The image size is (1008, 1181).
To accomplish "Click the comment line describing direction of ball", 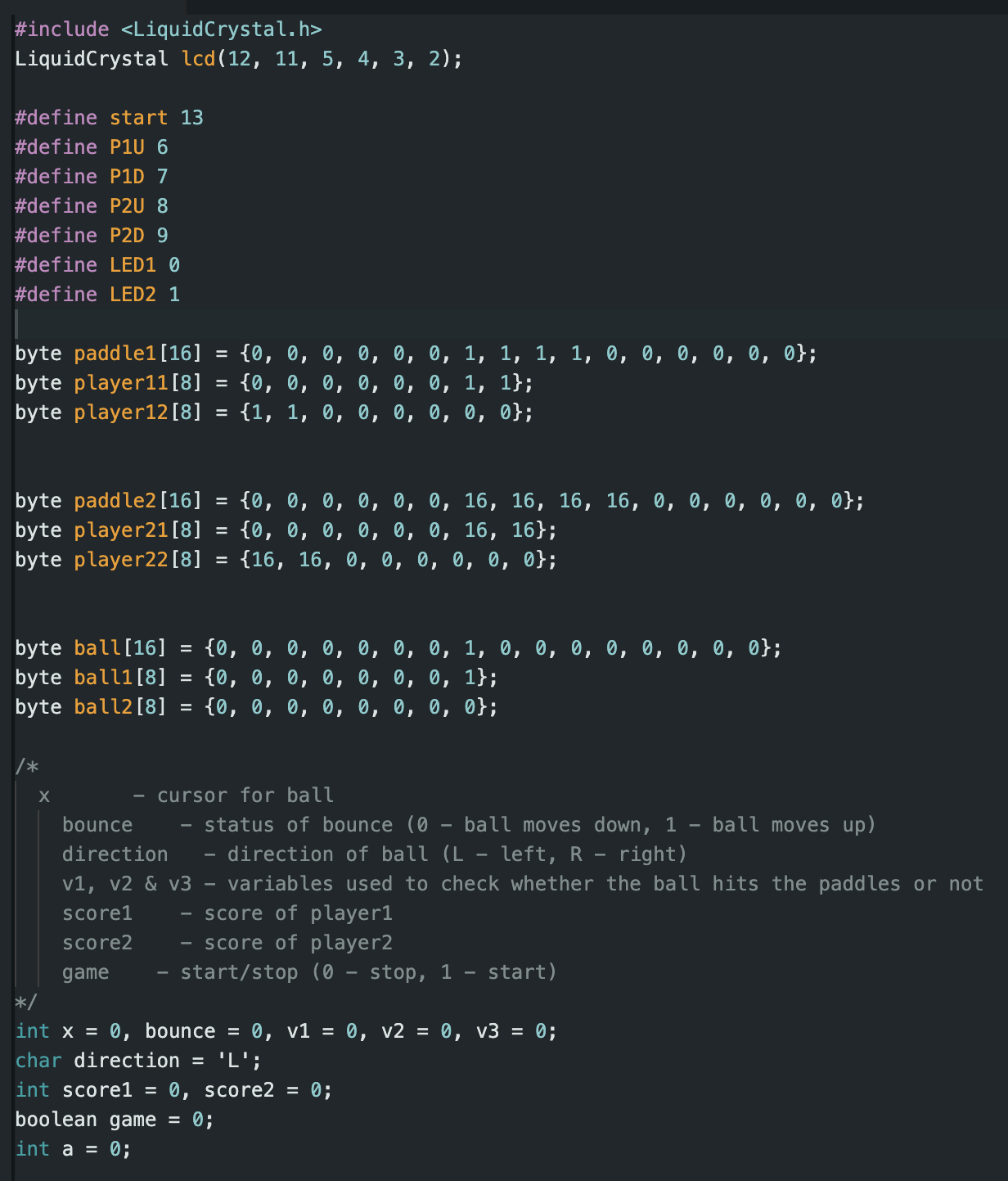I will tap(374, 854).
